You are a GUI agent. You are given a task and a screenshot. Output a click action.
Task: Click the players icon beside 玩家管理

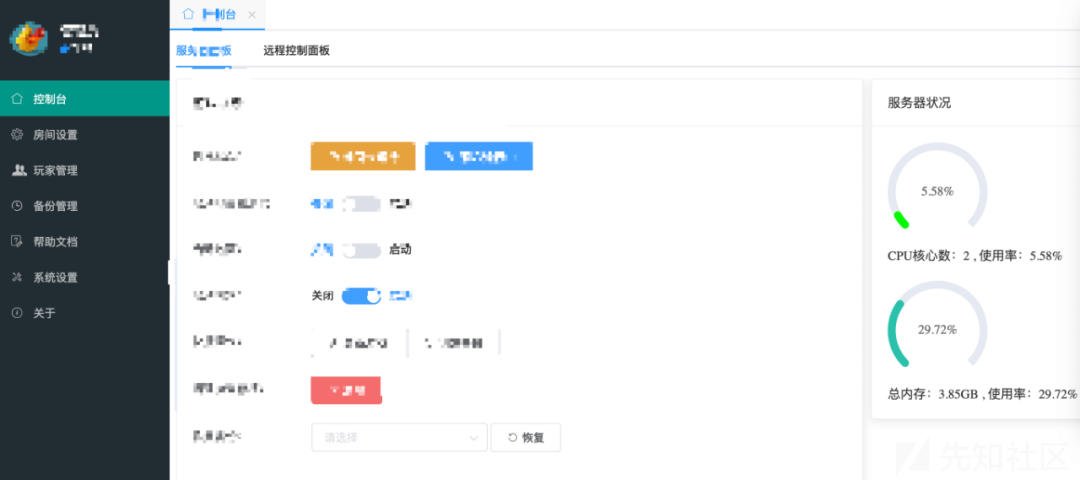pos(19,170)
